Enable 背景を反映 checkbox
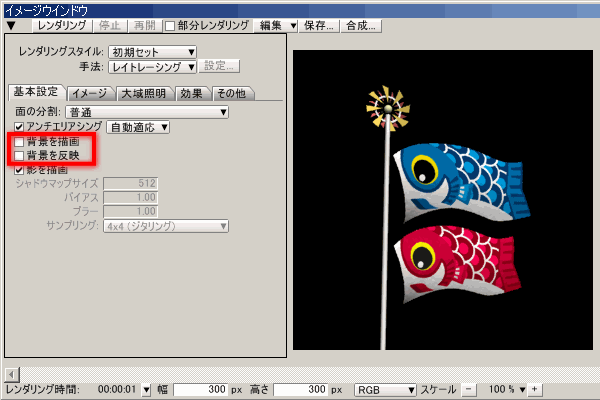The width and height of the screenshot is (600, 400). (x=19, y=156)
